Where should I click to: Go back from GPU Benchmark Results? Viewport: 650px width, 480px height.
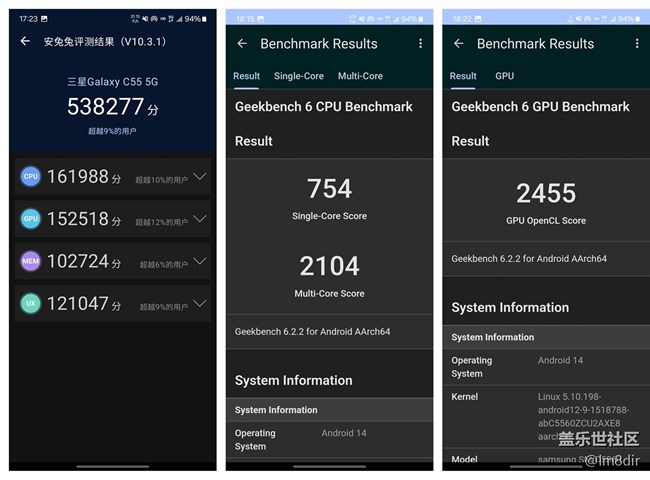click(458, 44)
